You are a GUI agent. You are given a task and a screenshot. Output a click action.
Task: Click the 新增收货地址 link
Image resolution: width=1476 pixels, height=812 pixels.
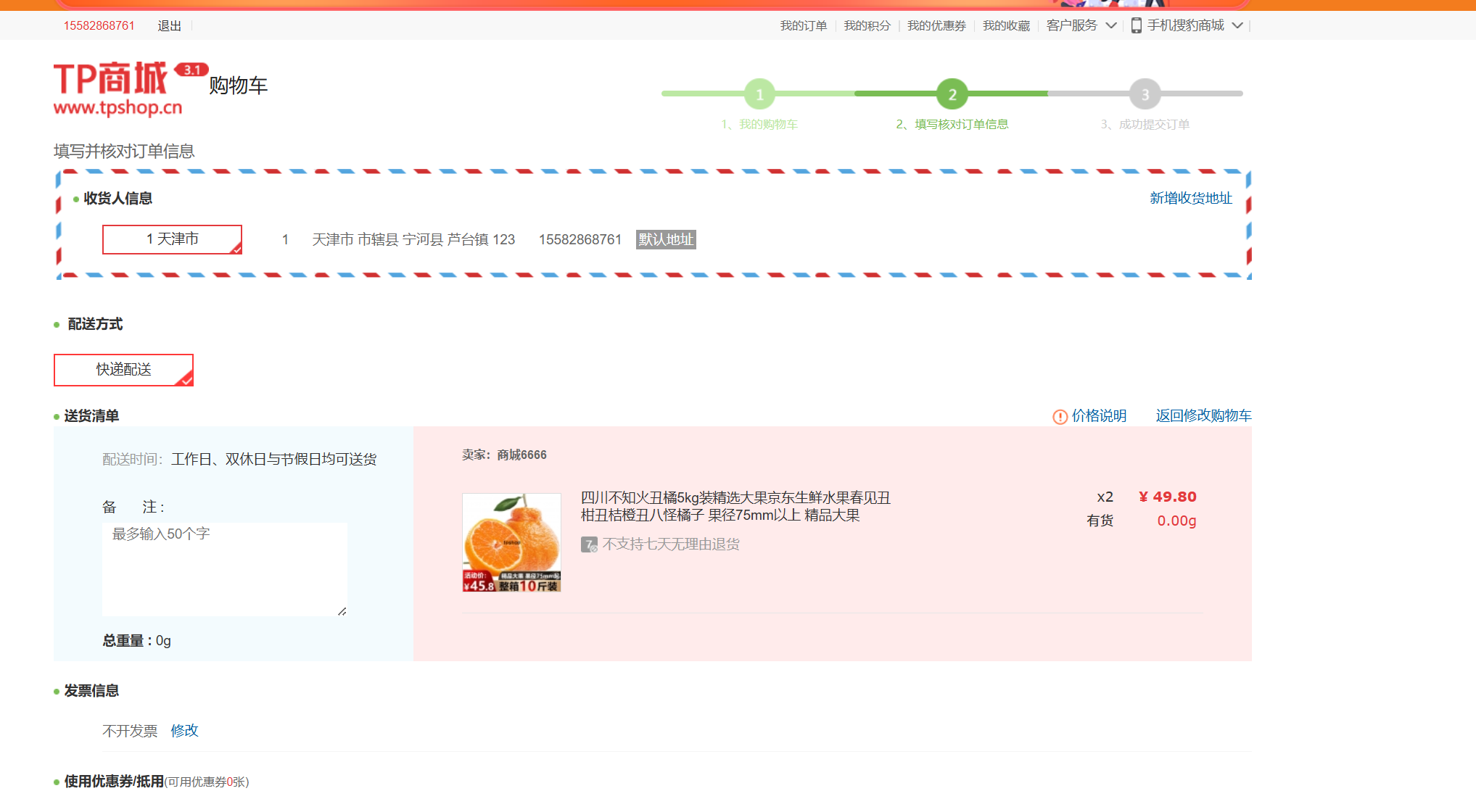(1190, 197)
